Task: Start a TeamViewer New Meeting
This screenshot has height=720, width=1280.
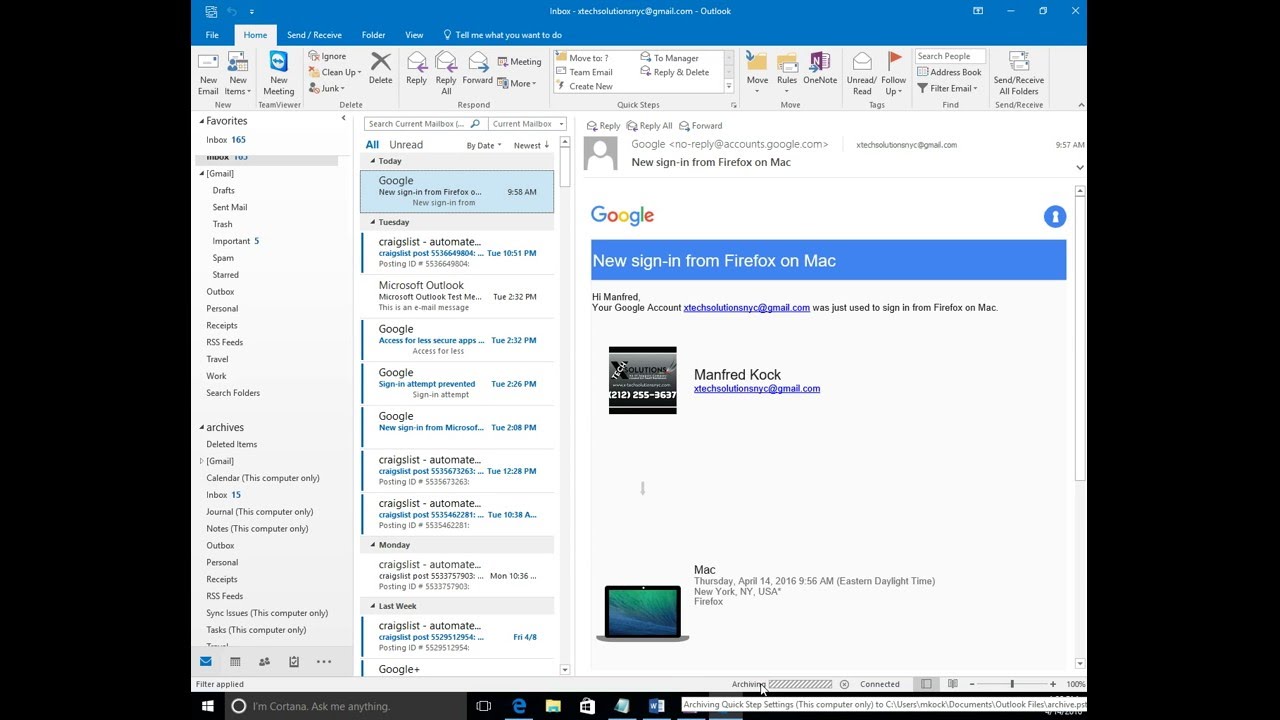Action: 279,73
